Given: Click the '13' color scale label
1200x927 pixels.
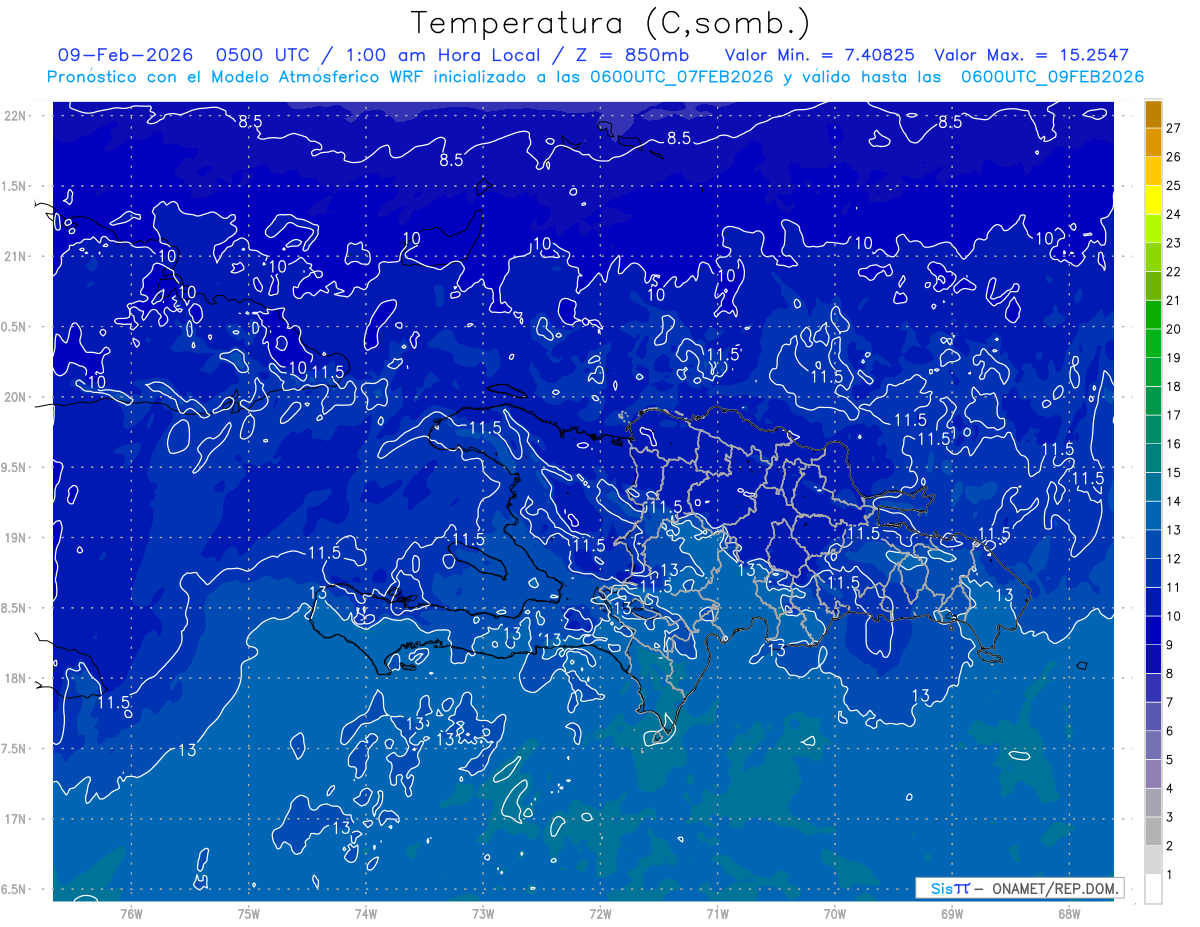Looking at the screenshot, I should (1174, 530).
